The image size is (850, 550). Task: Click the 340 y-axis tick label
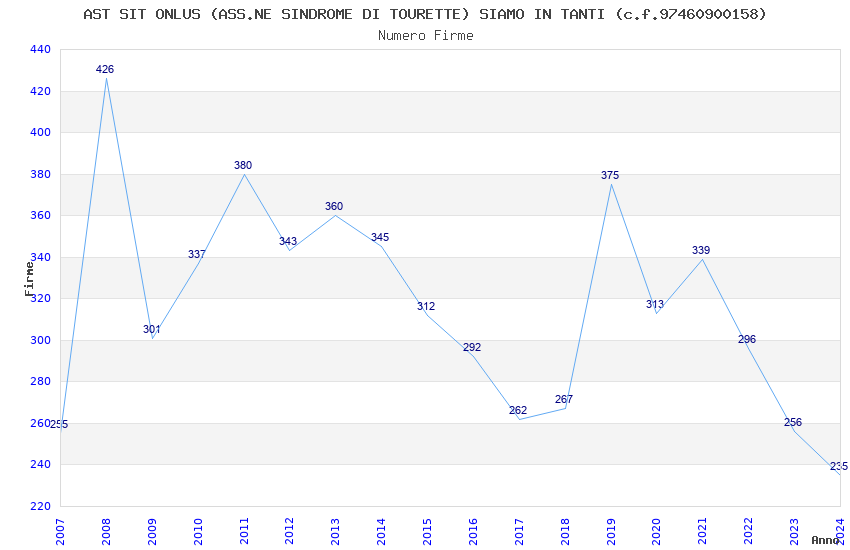point(41,257)
